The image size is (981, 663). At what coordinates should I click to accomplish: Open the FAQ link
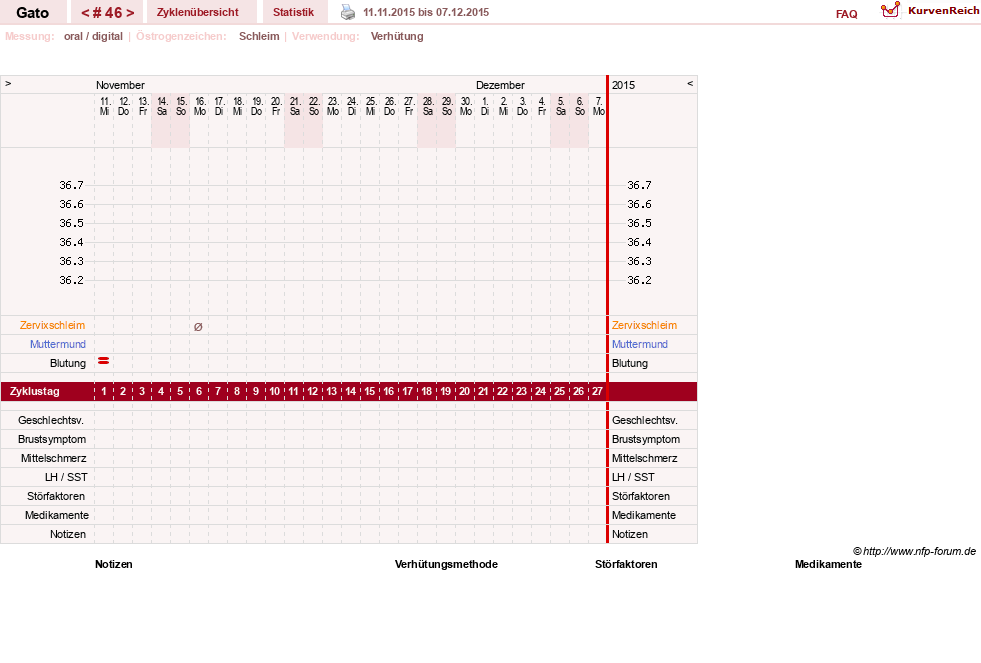coord(846,14)
